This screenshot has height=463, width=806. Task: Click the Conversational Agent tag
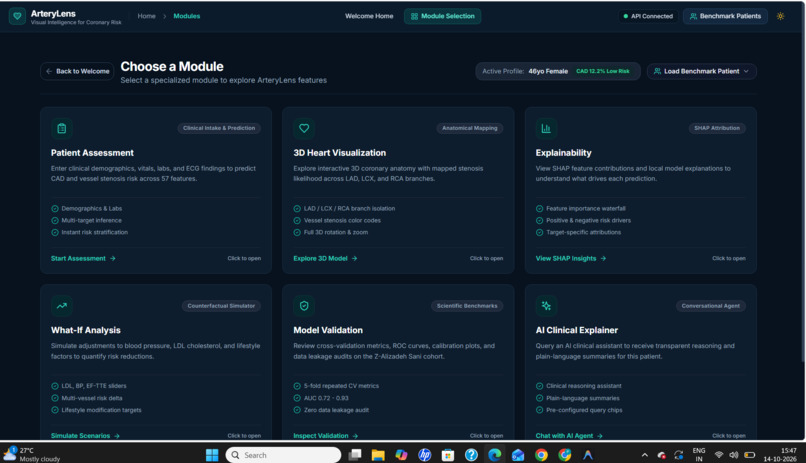[x=711, y=306]
